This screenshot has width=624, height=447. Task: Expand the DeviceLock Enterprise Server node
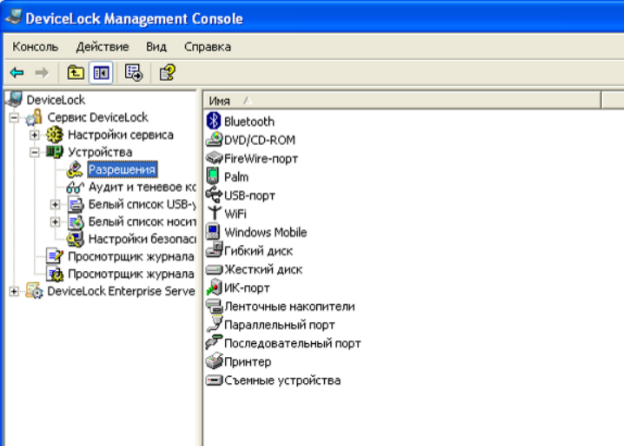tap(13, 291)
